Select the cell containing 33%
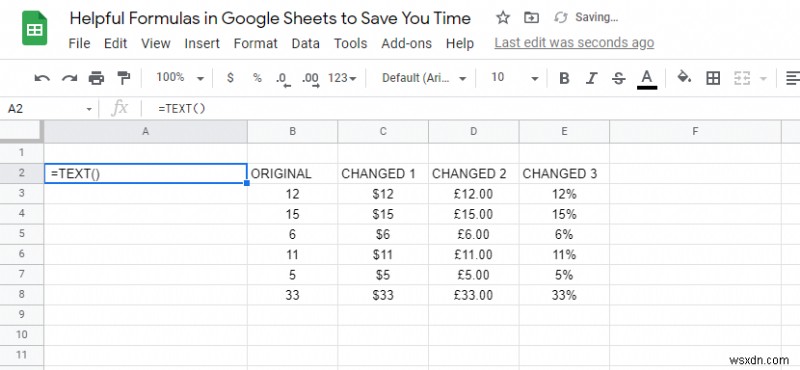The width and height of the screenshot is (800, 370). tap(564, 295)
